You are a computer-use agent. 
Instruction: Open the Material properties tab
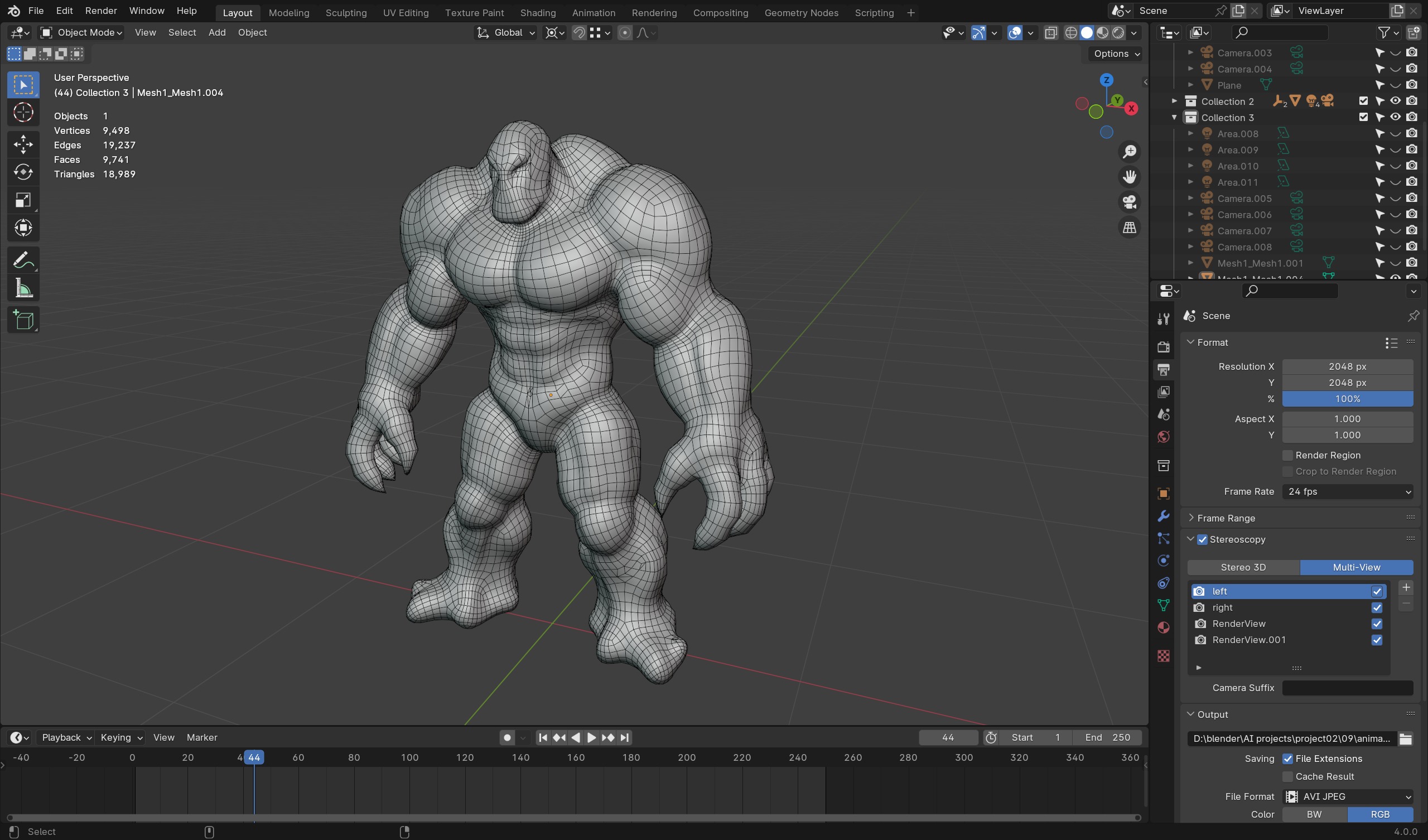(1164, 628)
